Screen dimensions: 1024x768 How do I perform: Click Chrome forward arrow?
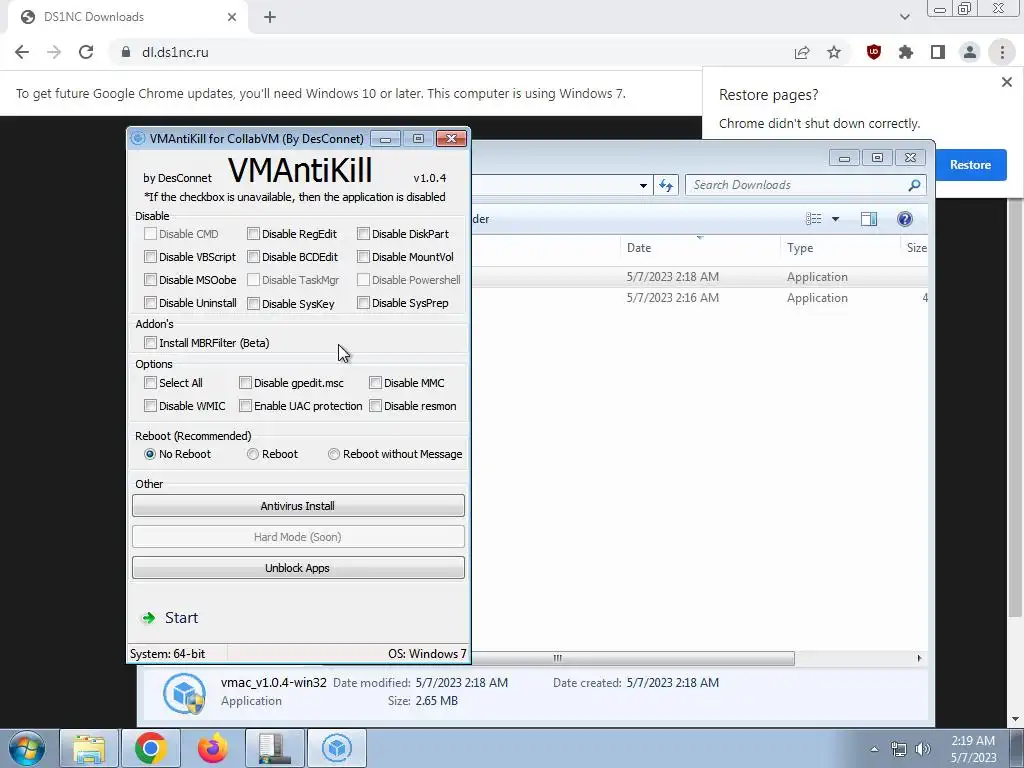[x=54, y=52]
